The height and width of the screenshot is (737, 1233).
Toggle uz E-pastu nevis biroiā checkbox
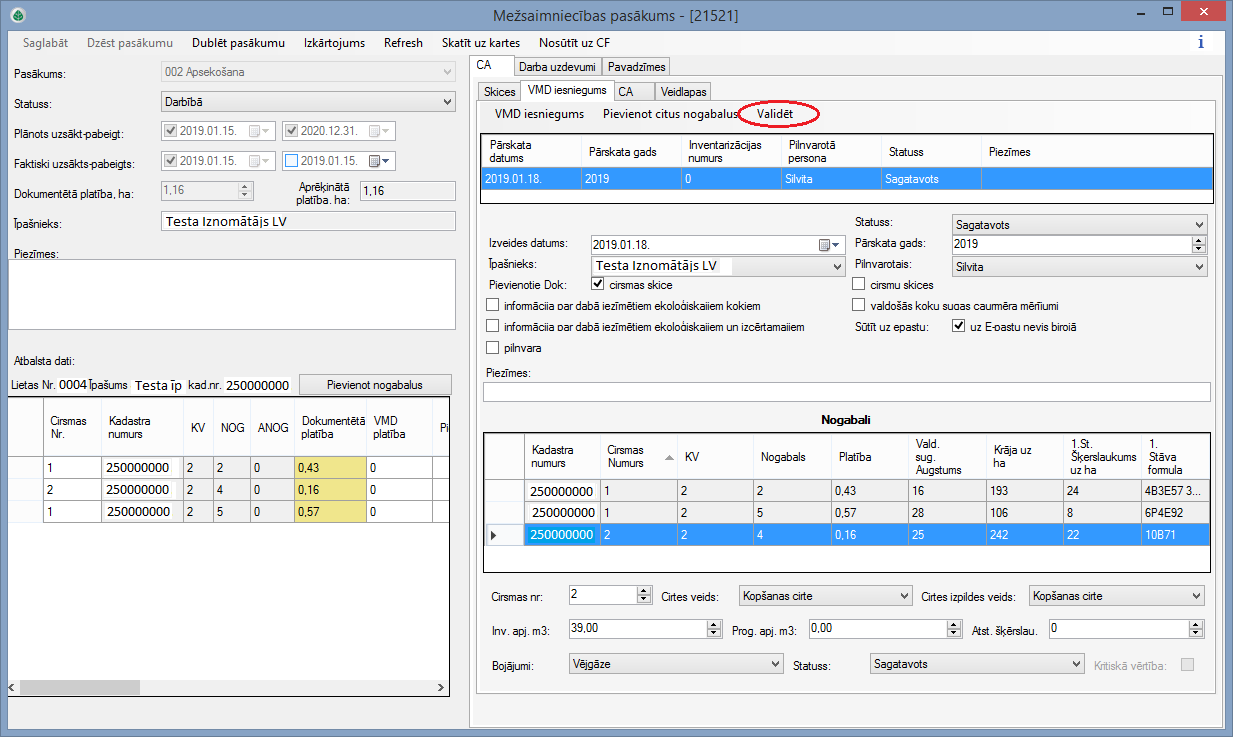(958, 327)
